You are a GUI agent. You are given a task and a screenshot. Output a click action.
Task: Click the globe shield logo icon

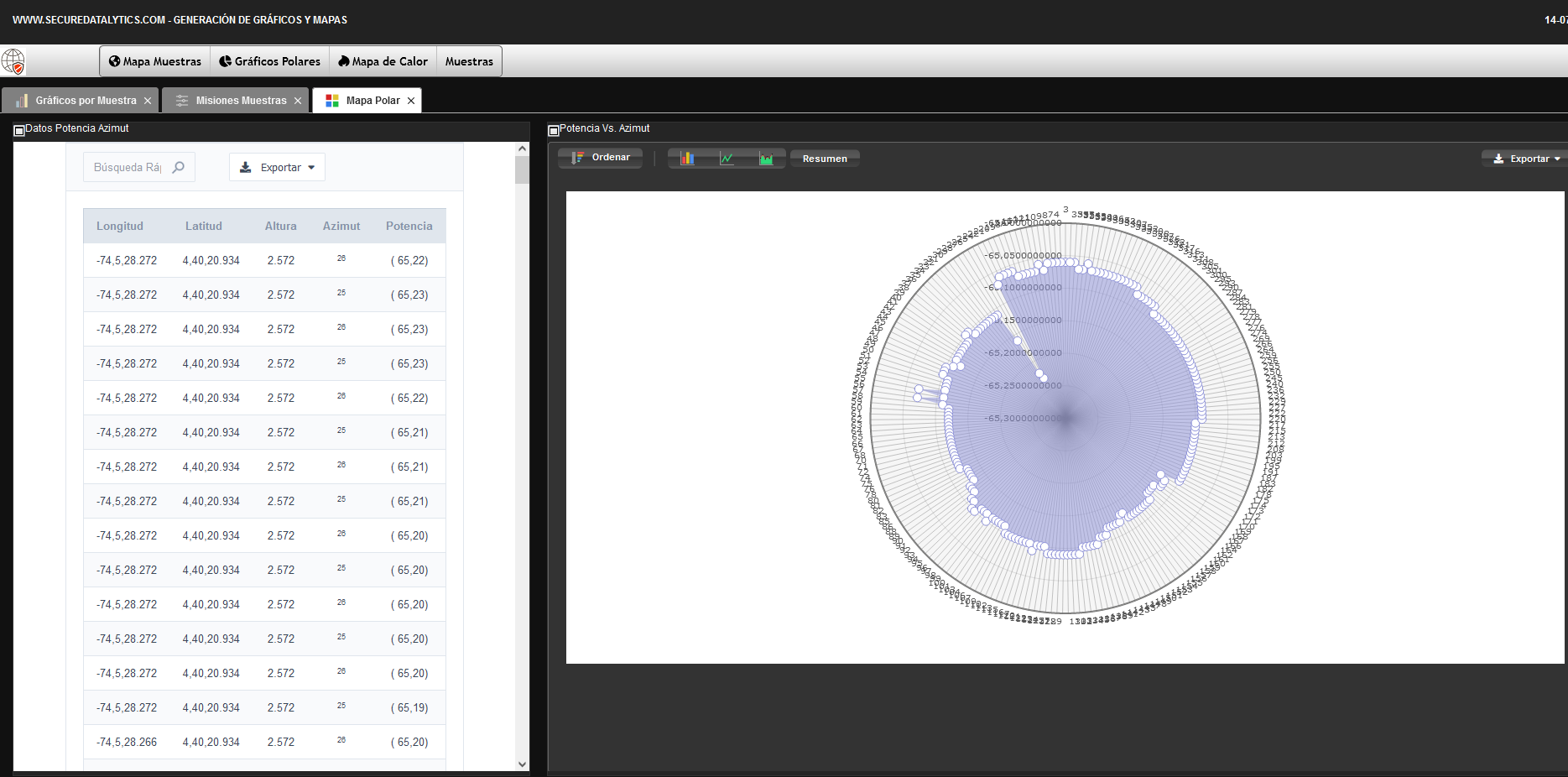(x=13, y=61)
